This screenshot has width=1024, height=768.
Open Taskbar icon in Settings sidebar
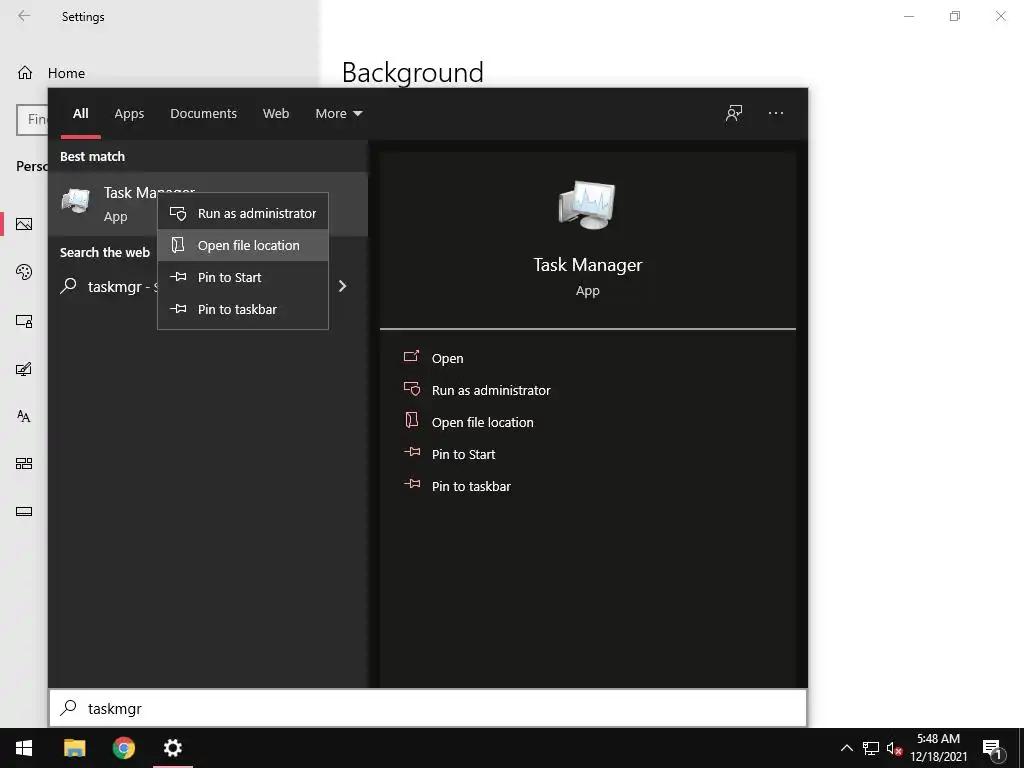[24, 511]
